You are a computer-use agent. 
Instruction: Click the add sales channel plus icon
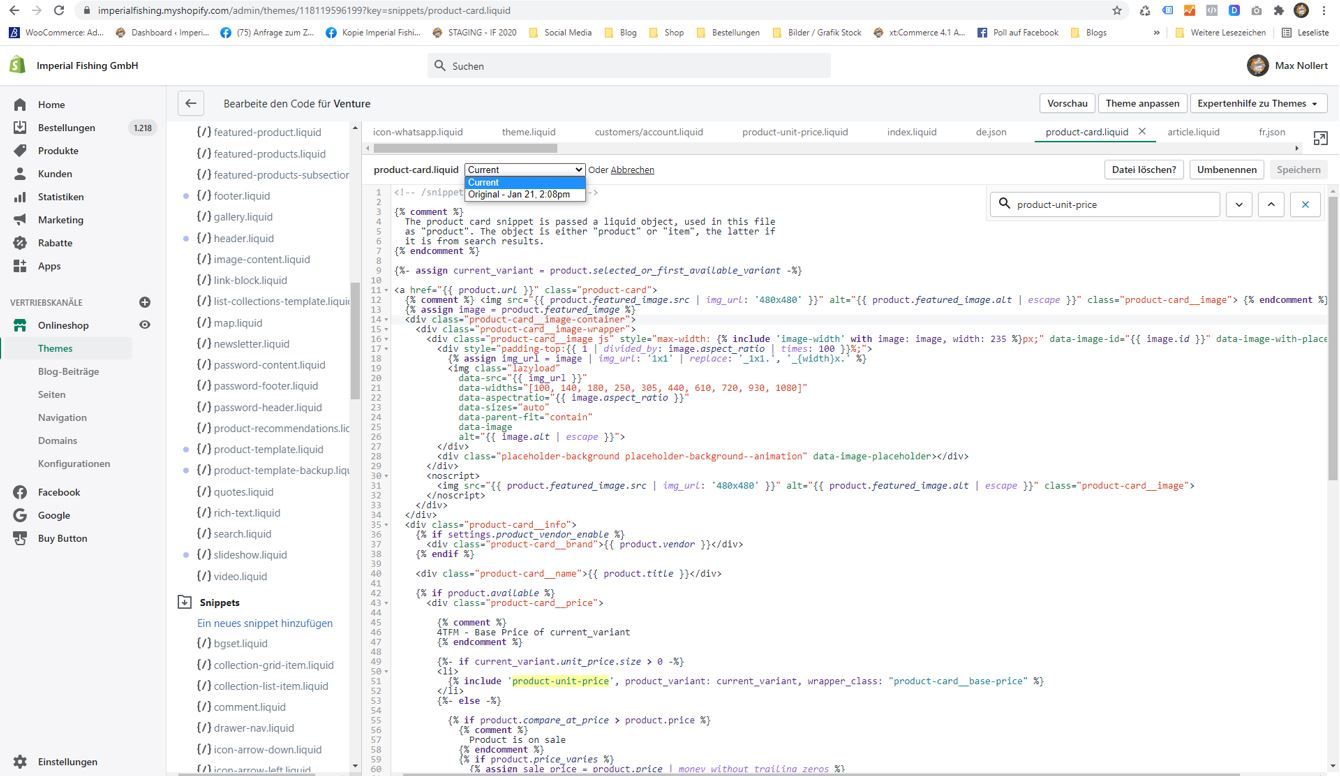pyautogui.click(x=144, y=302)
